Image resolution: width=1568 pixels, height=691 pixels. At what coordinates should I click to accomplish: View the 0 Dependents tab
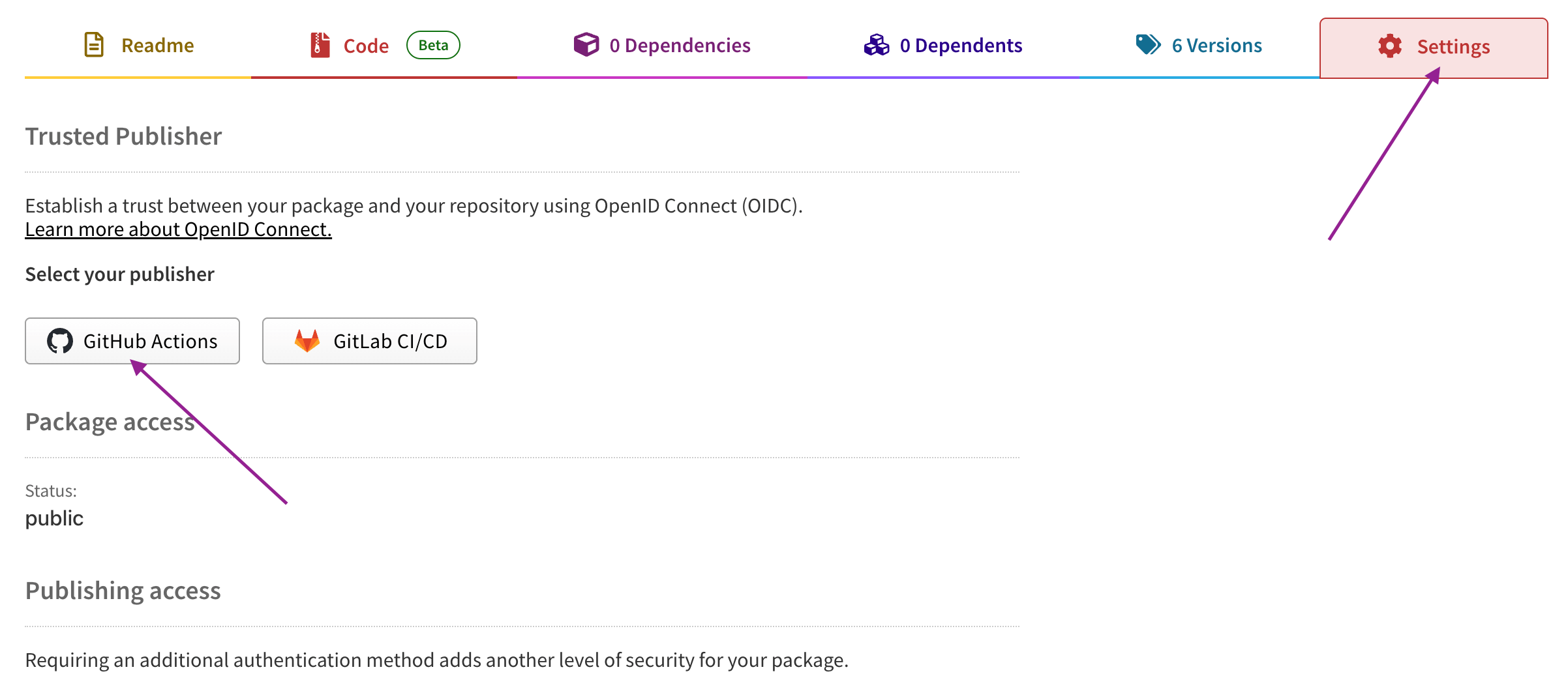(960, 44)
